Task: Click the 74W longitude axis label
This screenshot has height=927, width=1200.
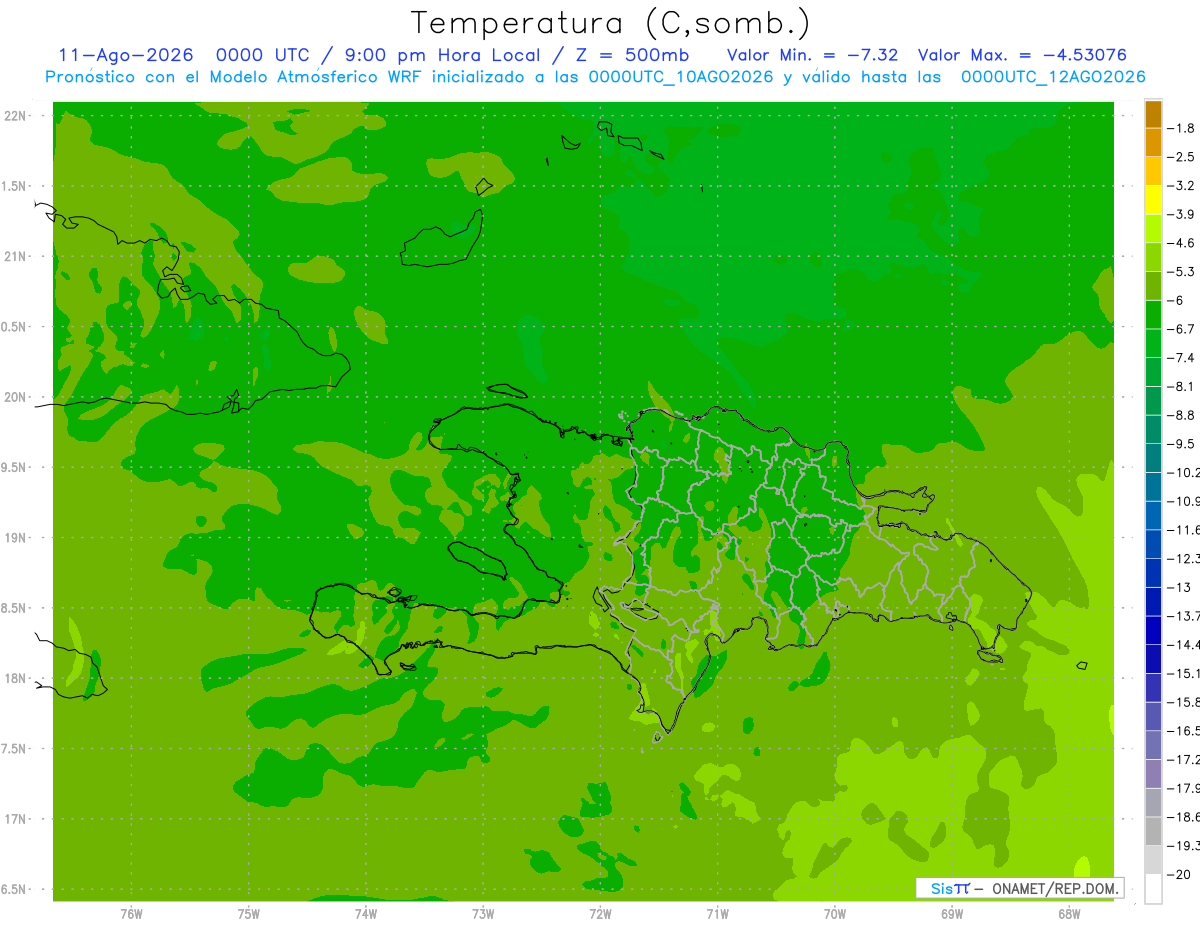Action: [x=366, y=914]
